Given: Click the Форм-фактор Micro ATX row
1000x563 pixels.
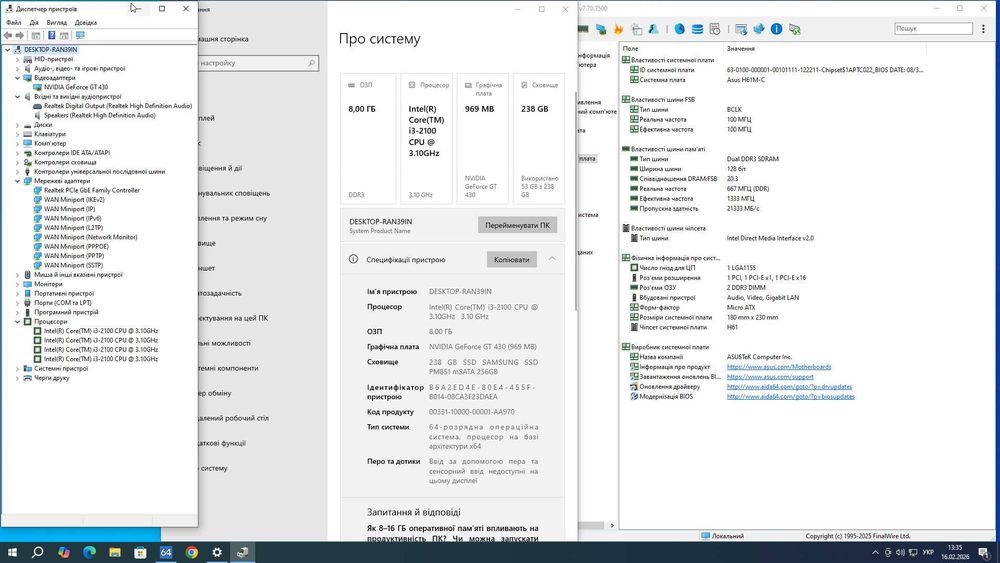Looking at the screenshot, I should tap(775, 307).
